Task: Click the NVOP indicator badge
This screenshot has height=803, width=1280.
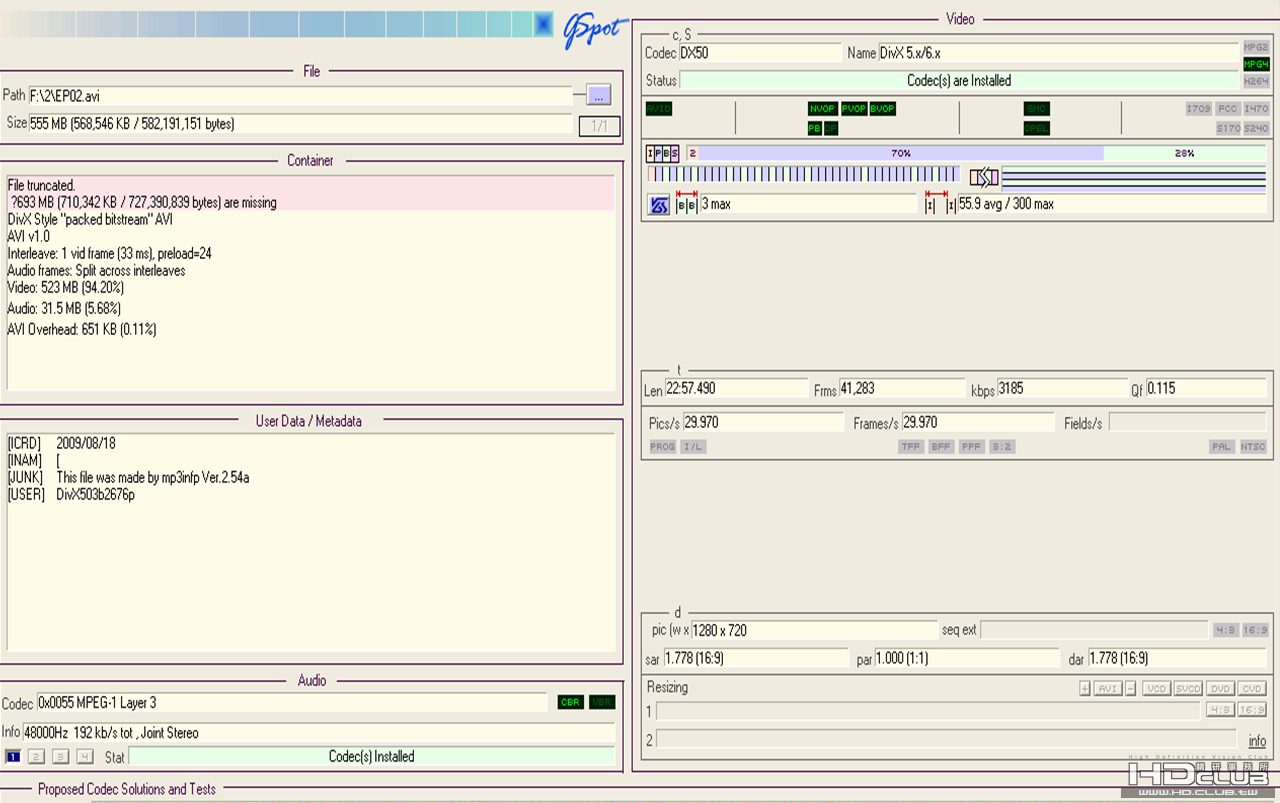Action: (x=822, y=109)
